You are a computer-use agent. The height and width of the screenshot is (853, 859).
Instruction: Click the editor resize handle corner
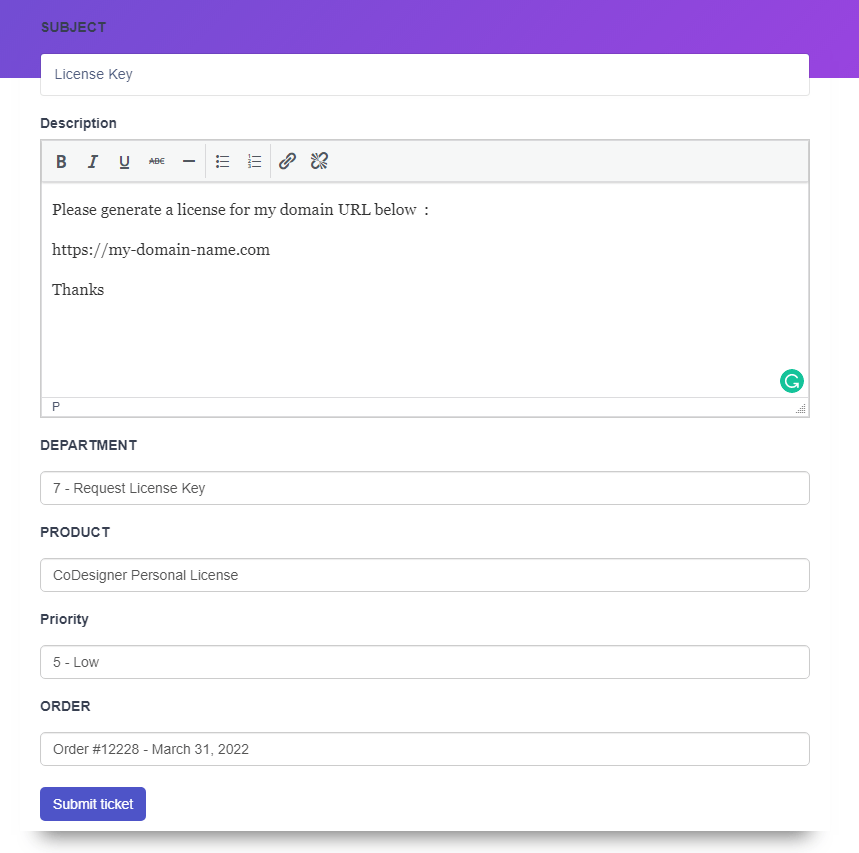800,409
